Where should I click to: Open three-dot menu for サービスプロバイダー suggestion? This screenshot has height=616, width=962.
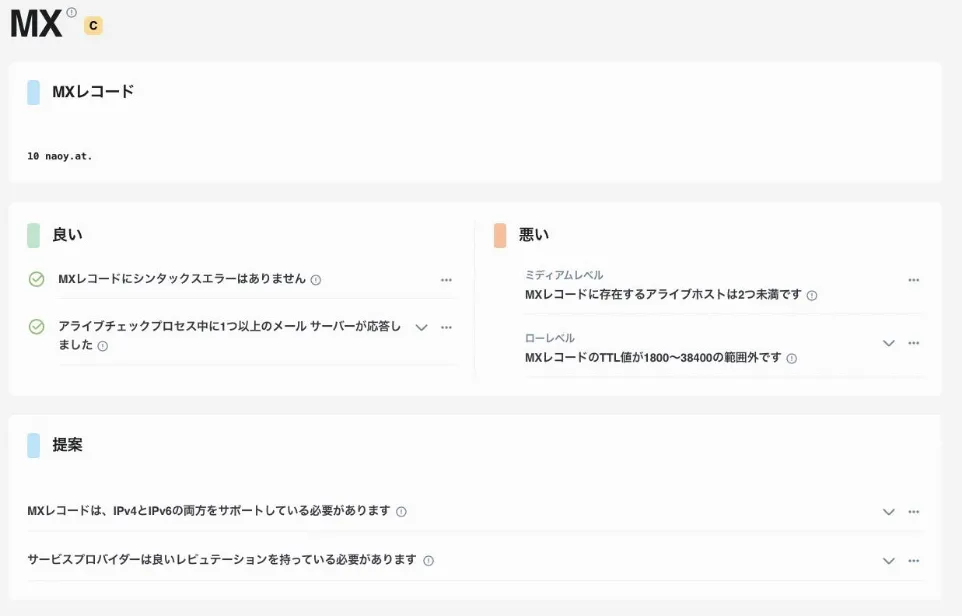[x=913, y=561]
